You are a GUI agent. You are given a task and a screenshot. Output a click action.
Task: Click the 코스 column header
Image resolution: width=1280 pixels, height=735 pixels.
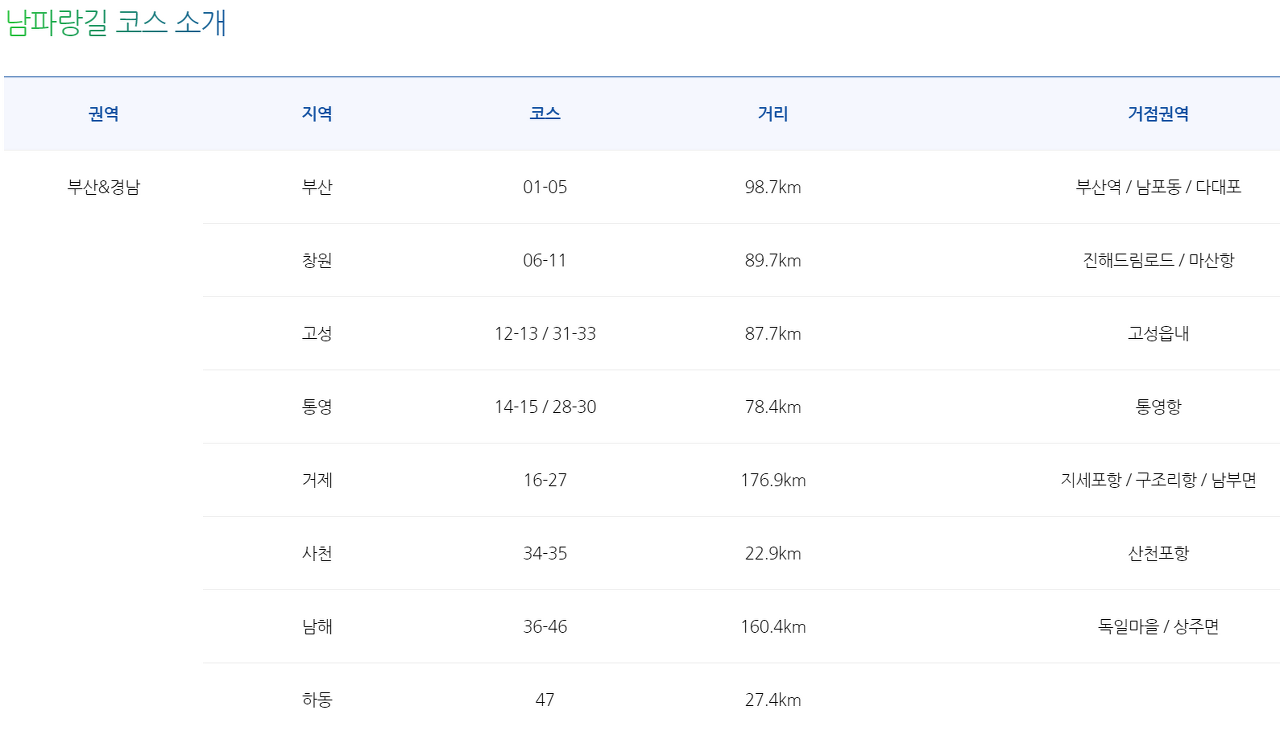545,114
